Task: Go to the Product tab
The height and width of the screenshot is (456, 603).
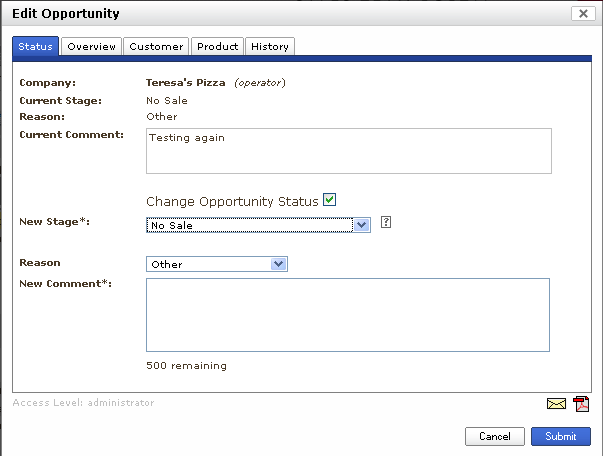Action: click(x=217, y=46)
